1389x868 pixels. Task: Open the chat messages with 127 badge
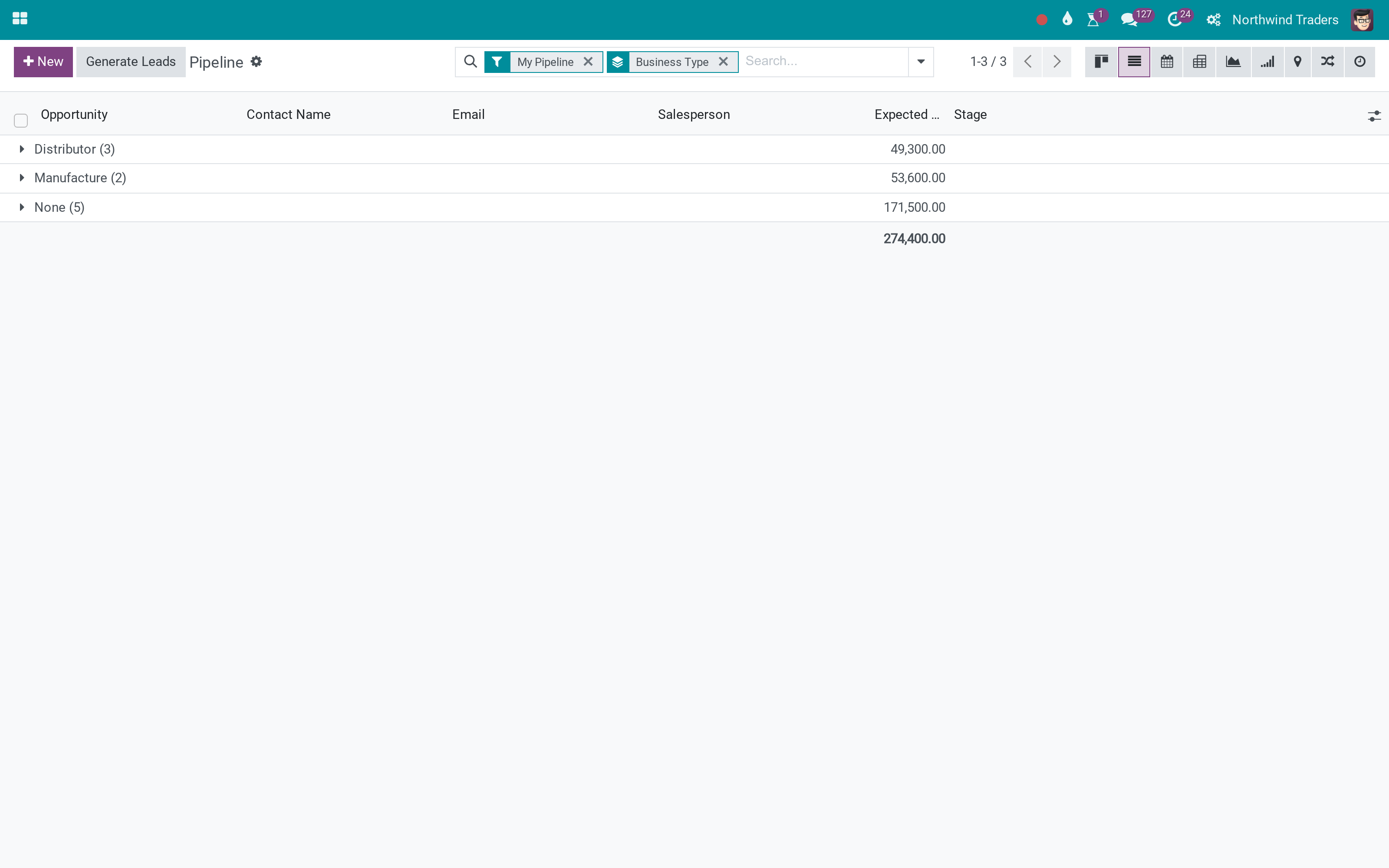(x=1129, y=20)
